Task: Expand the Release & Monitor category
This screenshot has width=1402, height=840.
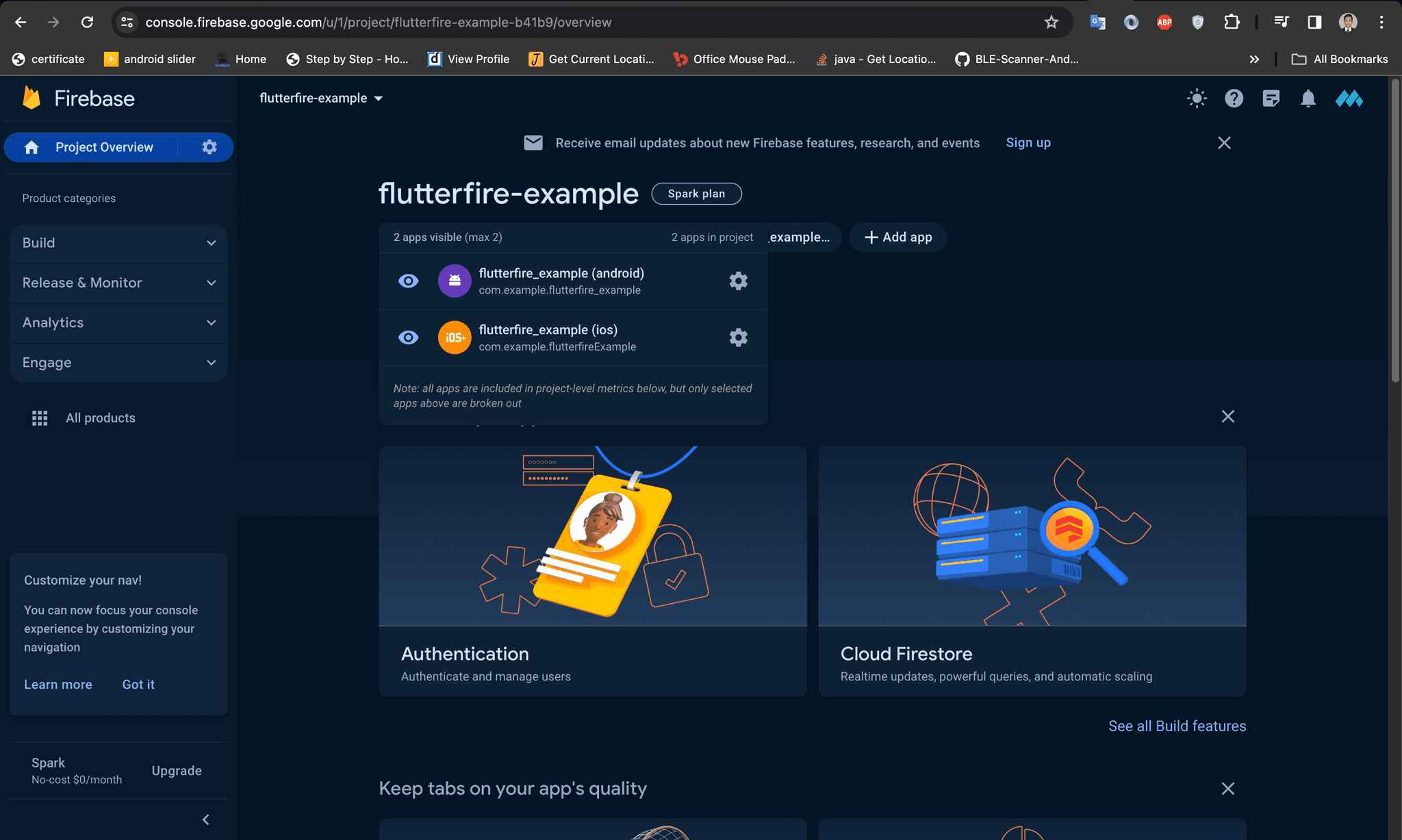Action: pos(118,283)
